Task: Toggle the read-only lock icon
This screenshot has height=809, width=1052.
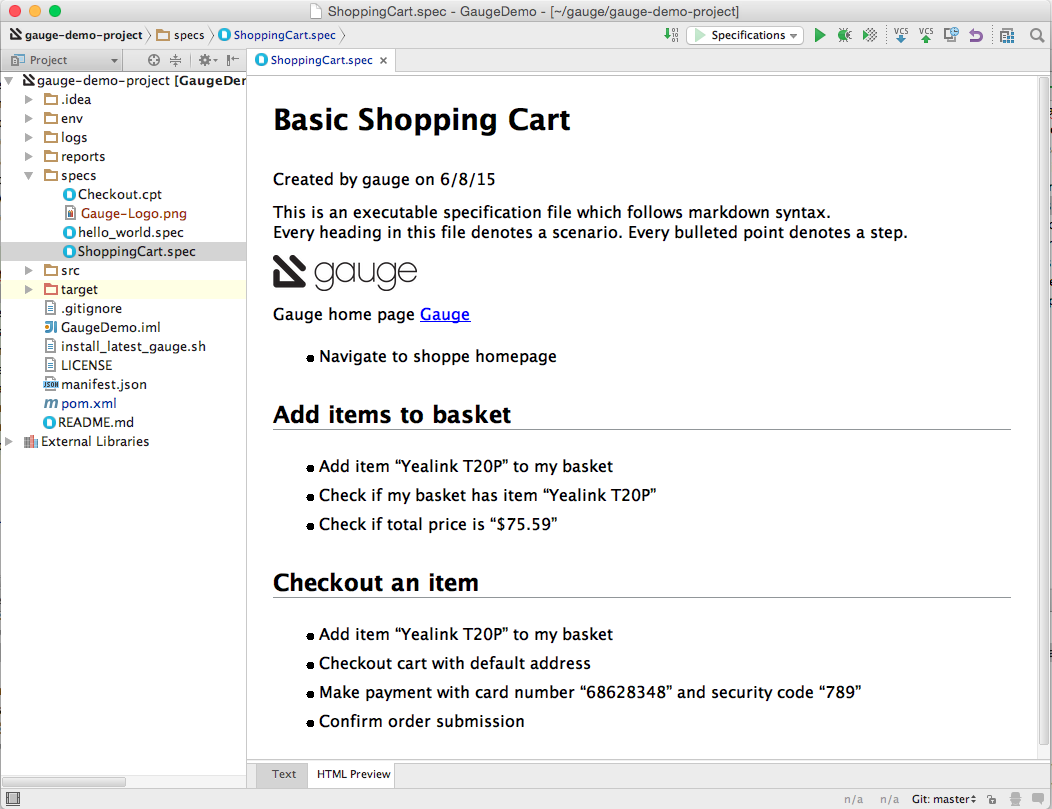Action: coord(990,799)
